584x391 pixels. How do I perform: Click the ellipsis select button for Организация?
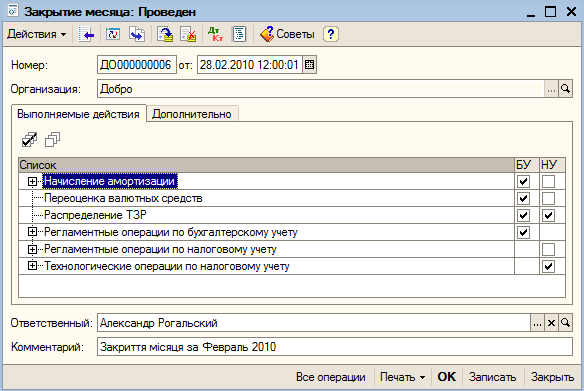551,89
